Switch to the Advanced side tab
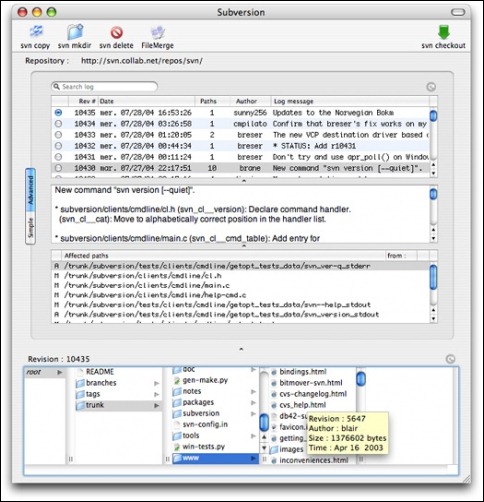The width and height of the screenshot is (484, 502). [x=30, y=190]
